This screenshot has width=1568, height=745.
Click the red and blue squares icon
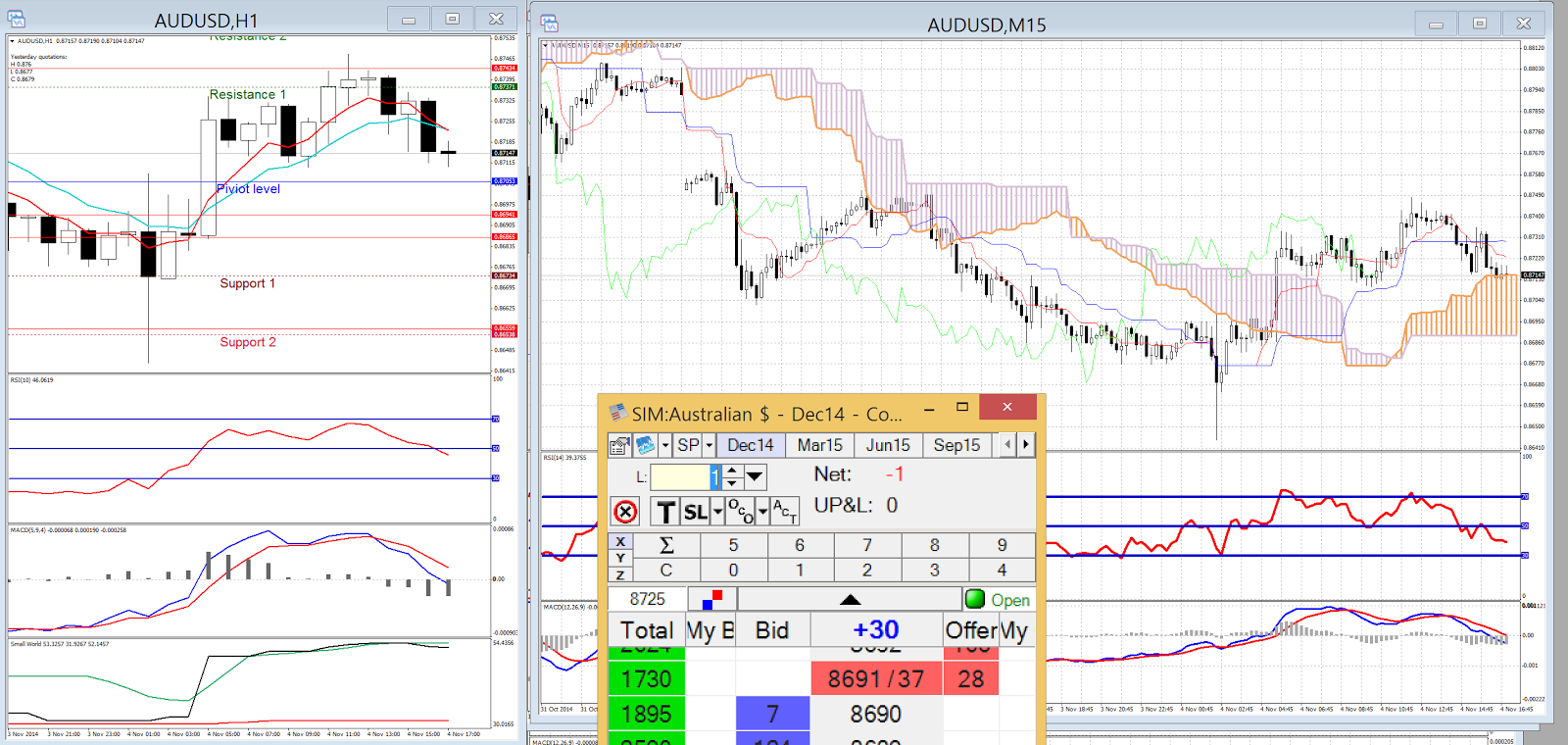coord(712,599)
